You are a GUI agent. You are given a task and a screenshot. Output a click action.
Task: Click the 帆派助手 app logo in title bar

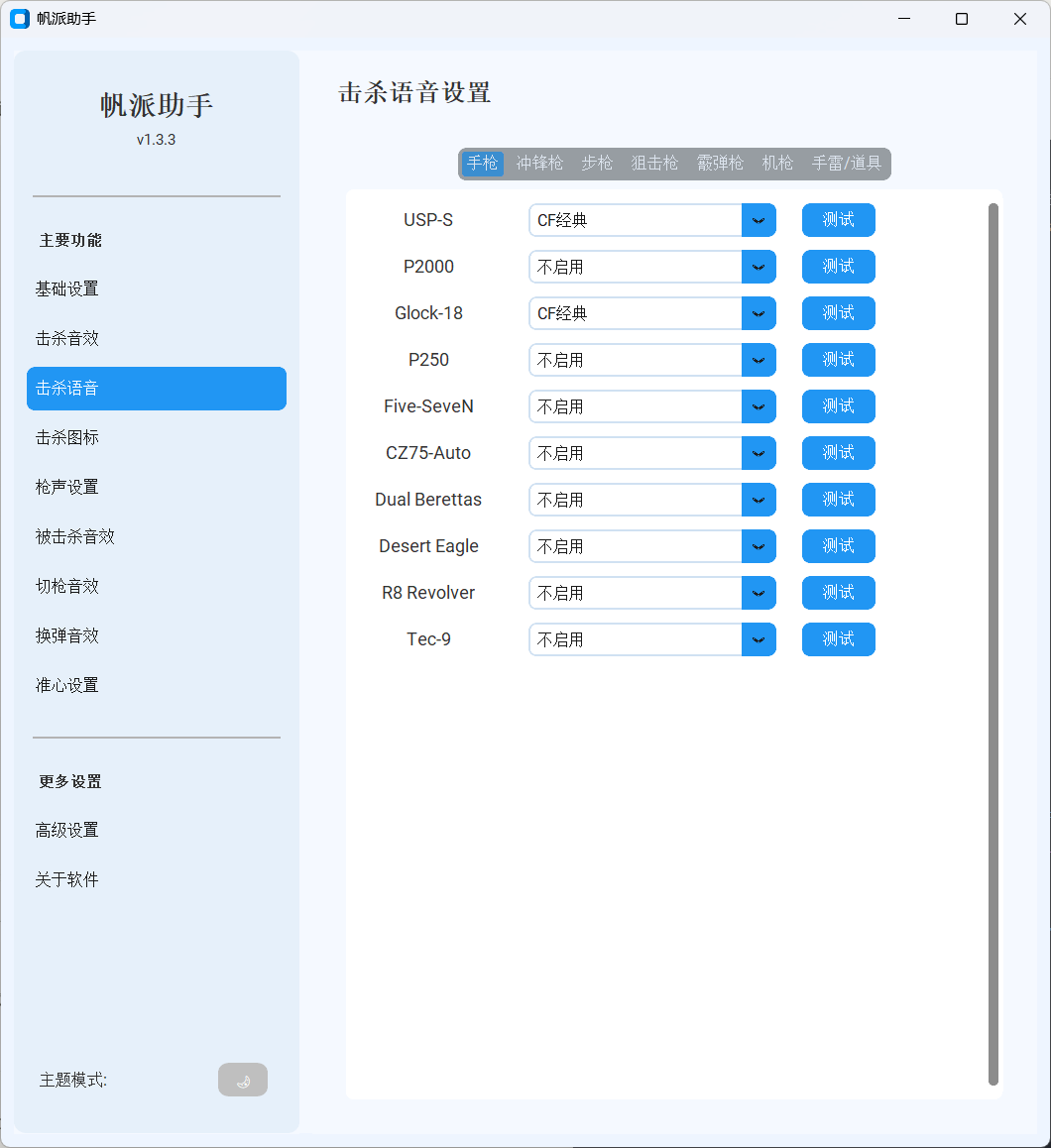pyautogui.click(x=19, y=19)
